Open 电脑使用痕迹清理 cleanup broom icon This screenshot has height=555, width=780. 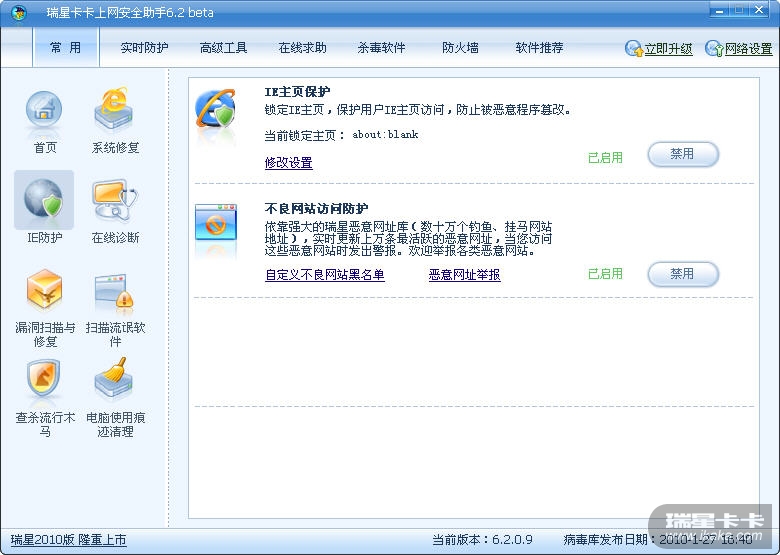(114, 379)
